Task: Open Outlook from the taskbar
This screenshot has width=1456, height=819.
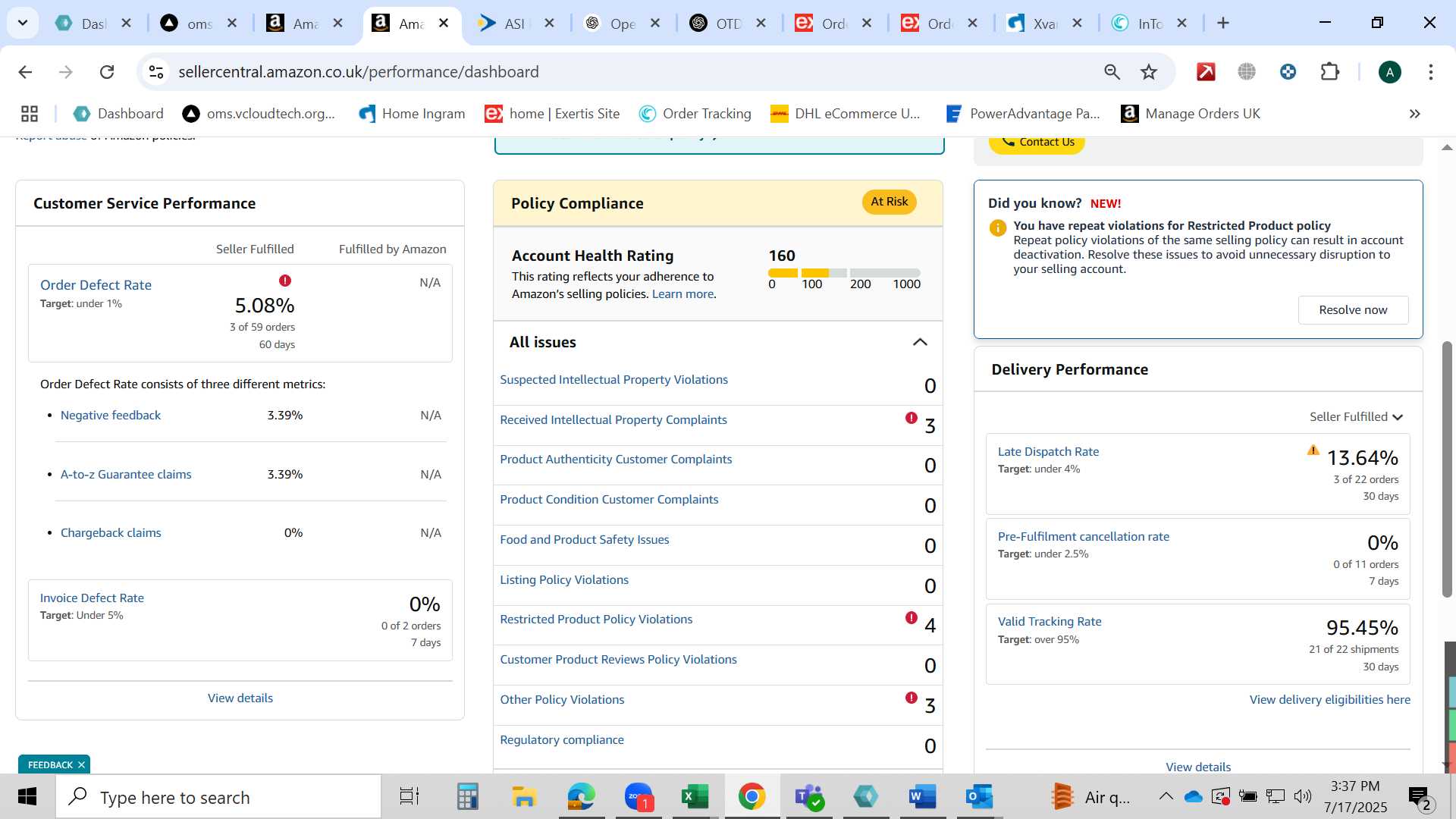Action: pyautogui.click(x=979, y=797)
